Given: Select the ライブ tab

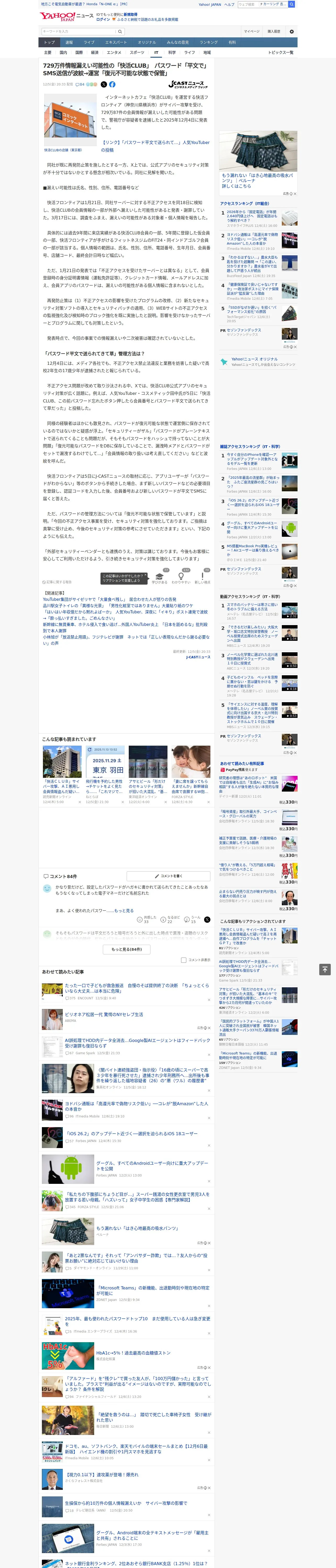Looking at the screenshot, I should tap(89, 43).
